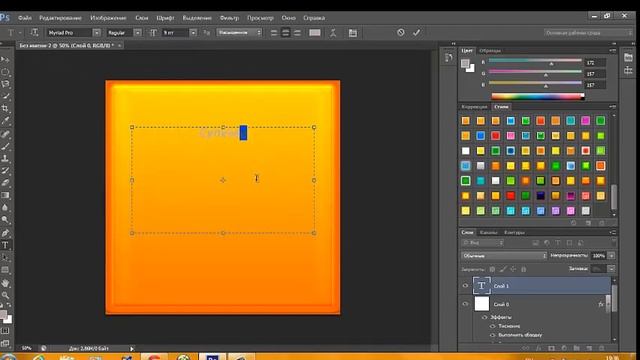Select the Brush tool
Viewport: 640px width, 360px height.
(5, 146)
